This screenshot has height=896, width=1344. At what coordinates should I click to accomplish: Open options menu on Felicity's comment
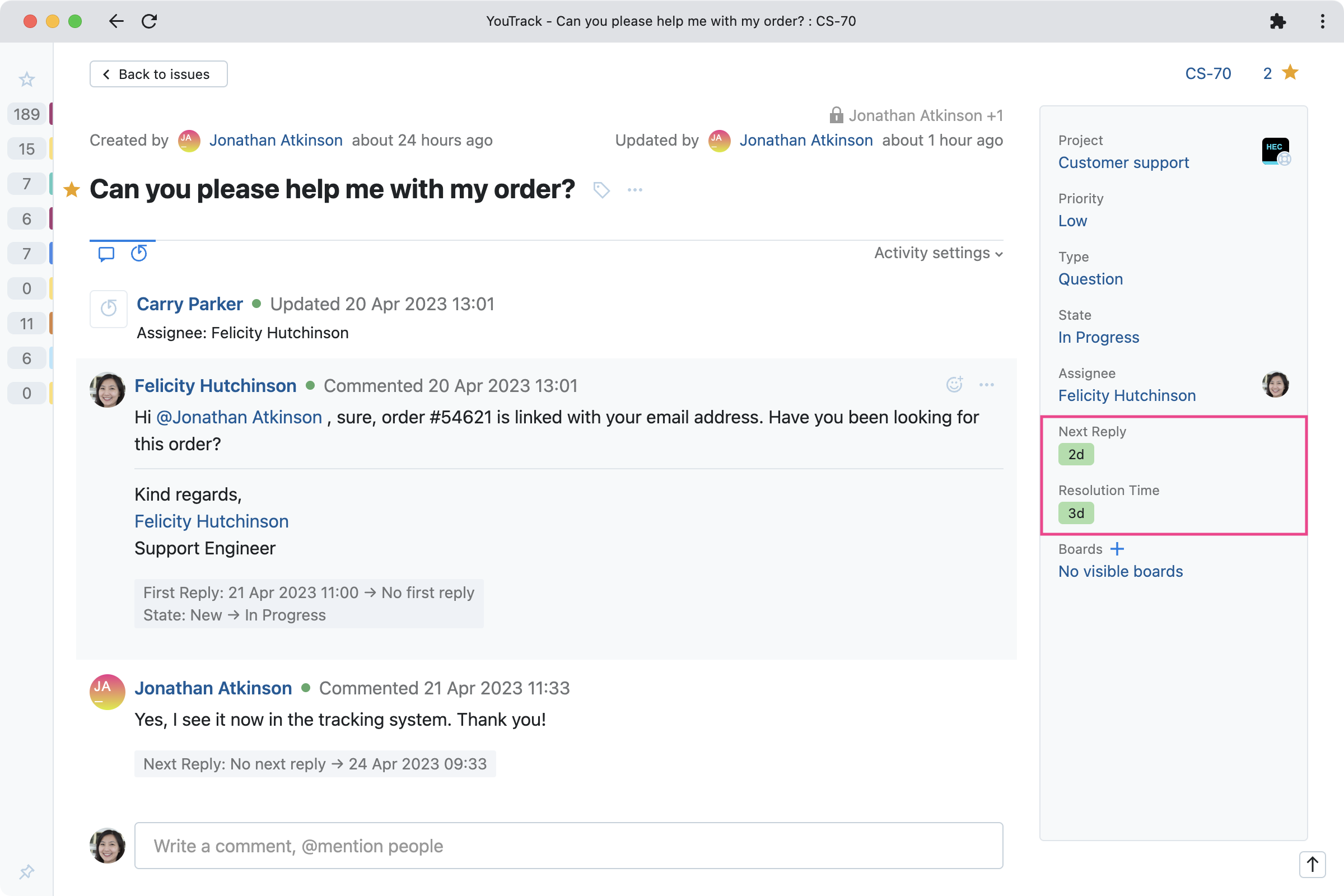(987, 385)
